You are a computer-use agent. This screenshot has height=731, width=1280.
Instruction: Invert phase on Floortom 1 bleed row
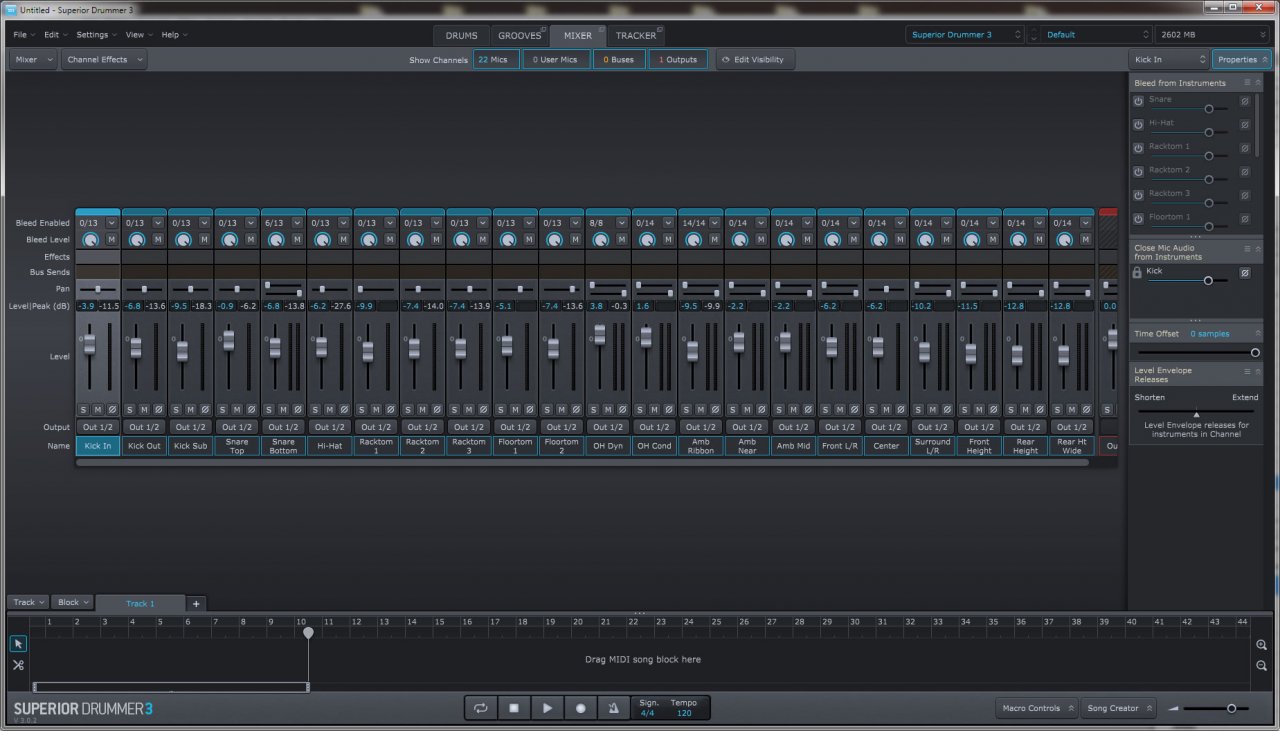click(1245, 218)
